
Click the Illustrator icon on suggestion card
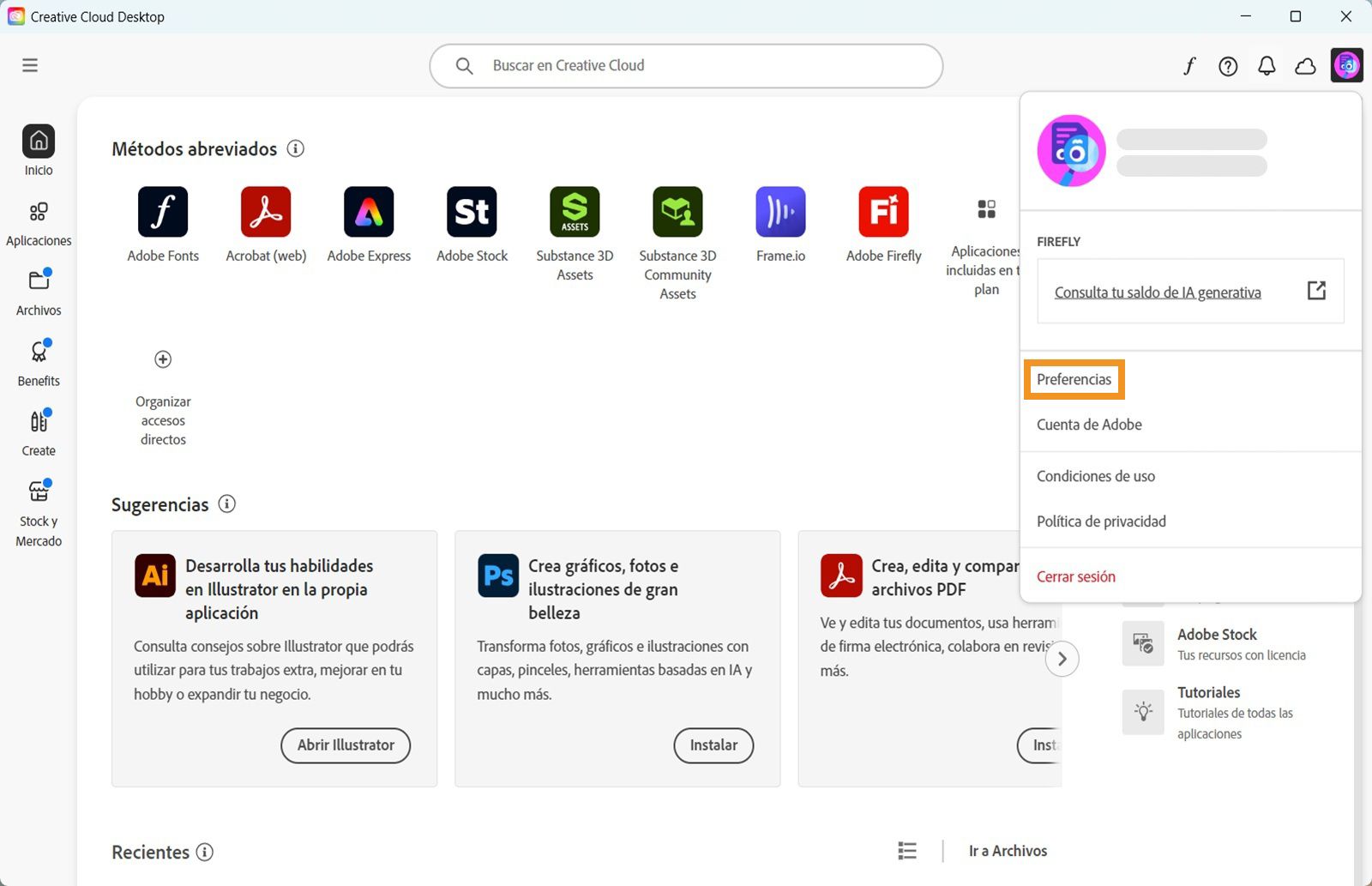coord(155,576)
